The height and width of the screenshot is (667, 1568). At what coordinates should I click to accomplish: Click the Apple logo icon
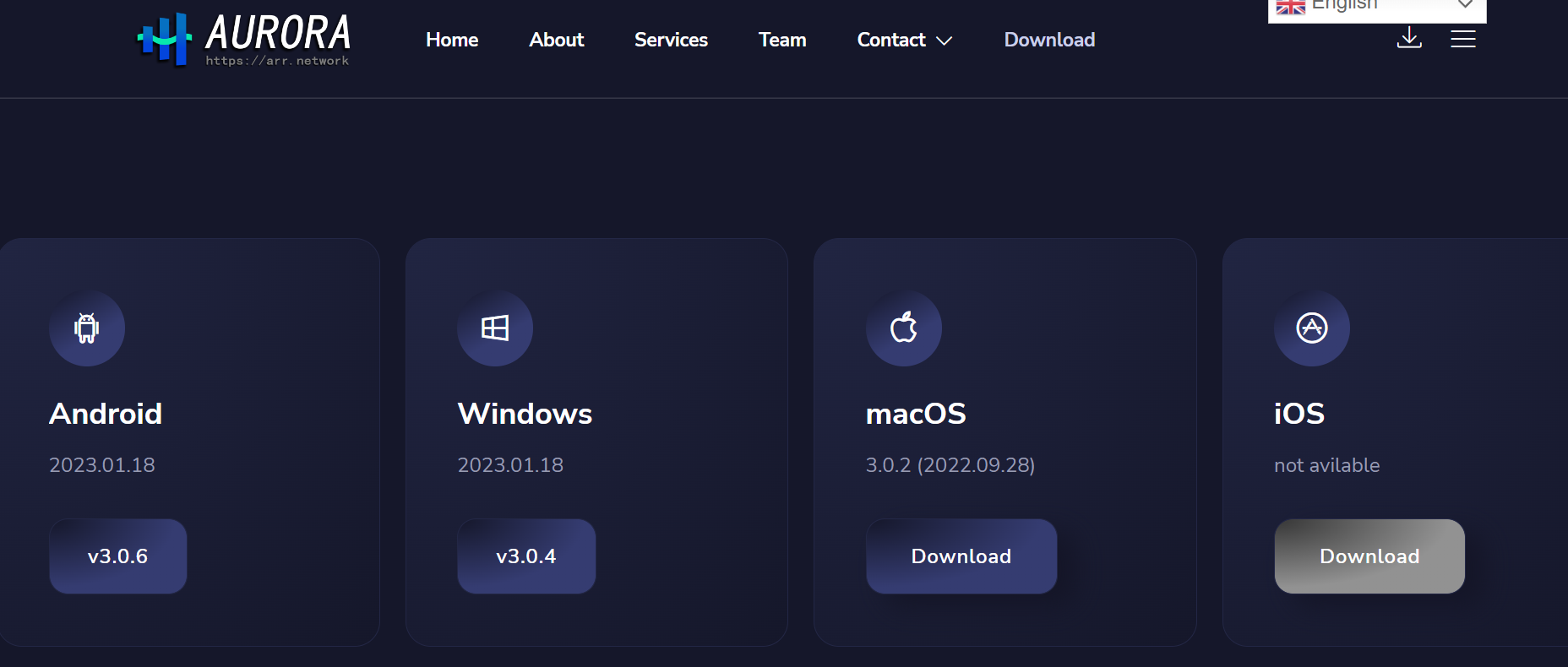click(x=904, y=328)
